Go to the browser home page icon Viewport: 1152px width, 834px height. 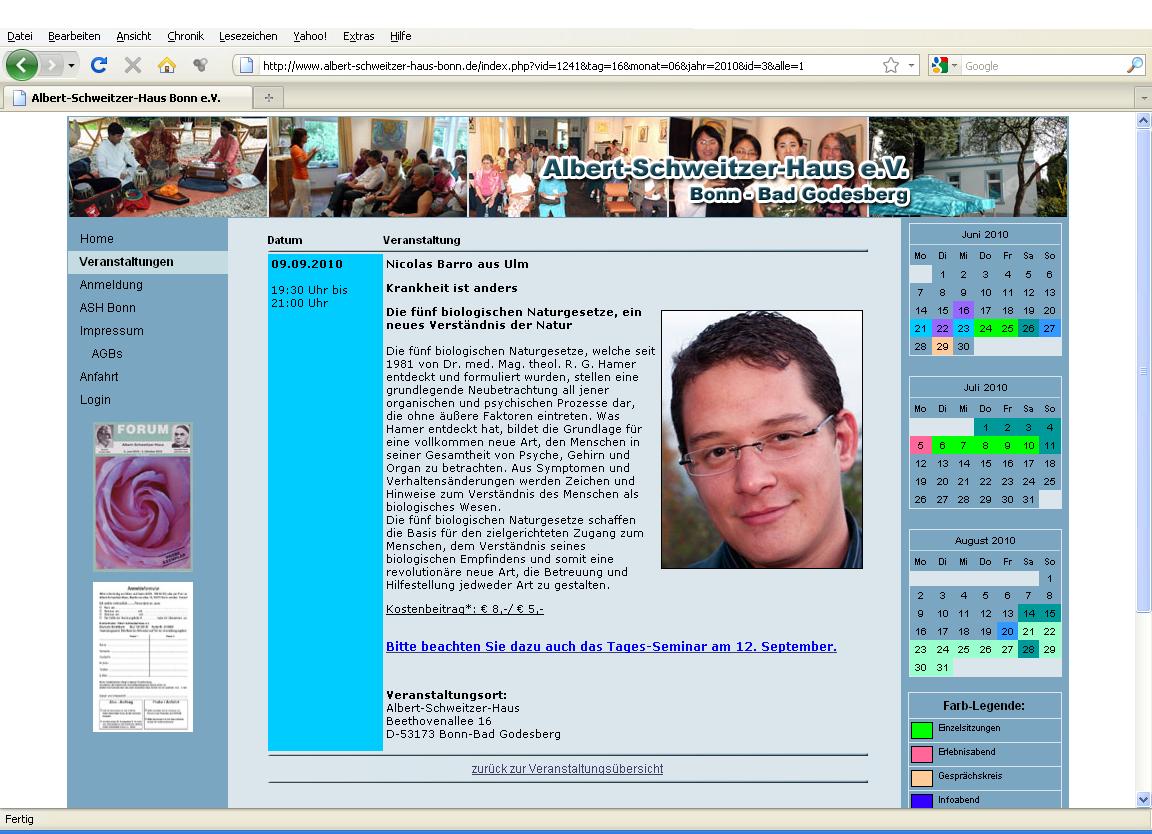166,66
